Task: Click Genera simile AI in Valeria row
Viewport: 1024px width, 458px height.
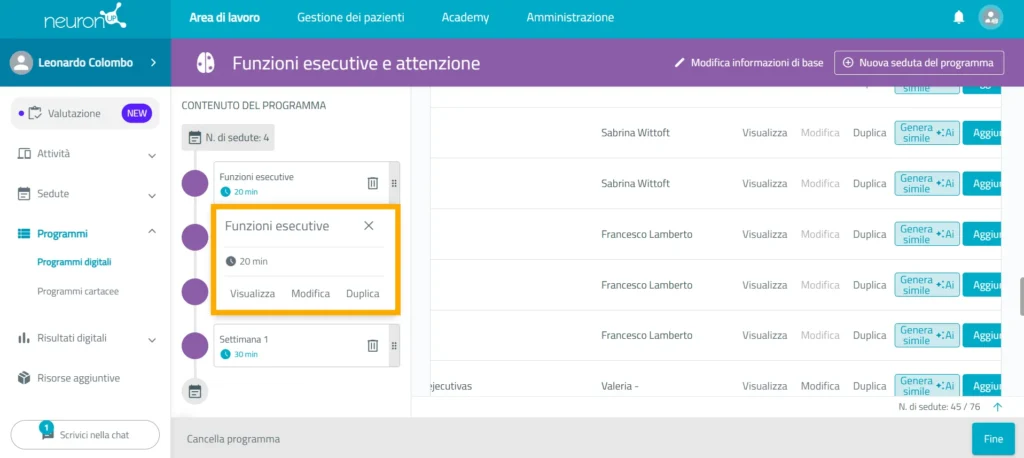Action: (x=927, y=385)
